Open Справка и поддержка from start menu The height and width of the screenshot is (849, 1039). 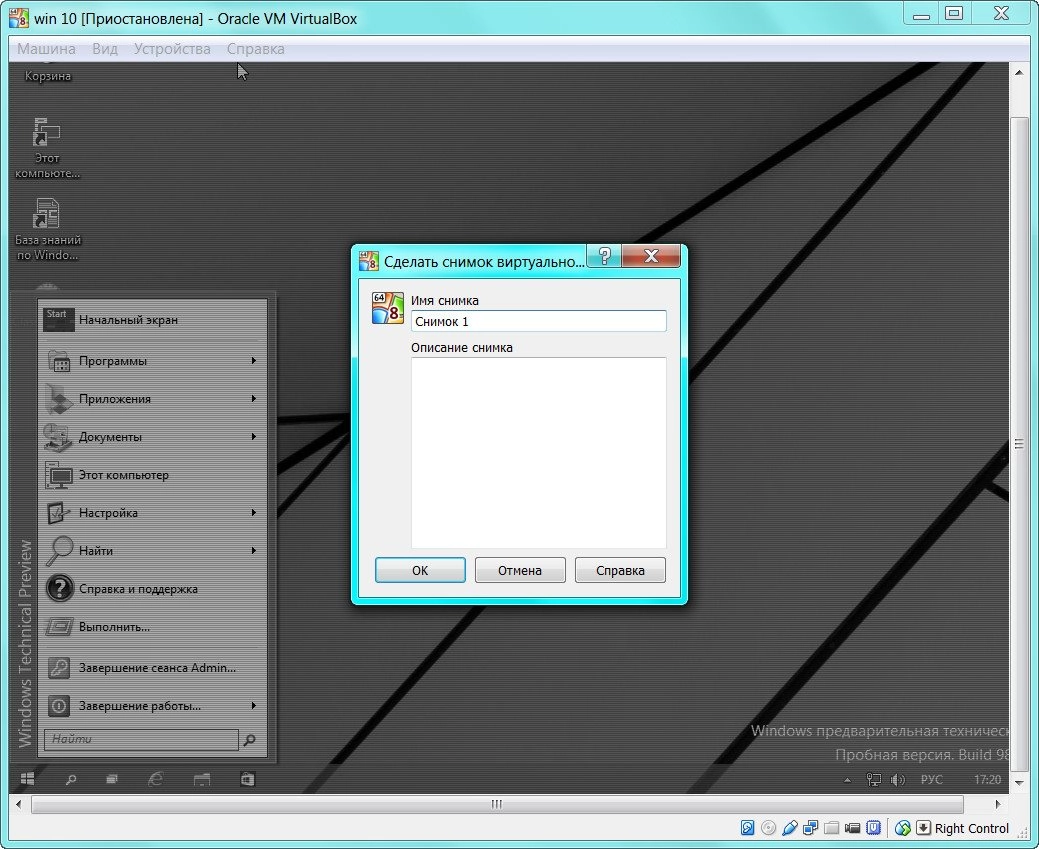point(153,589)
